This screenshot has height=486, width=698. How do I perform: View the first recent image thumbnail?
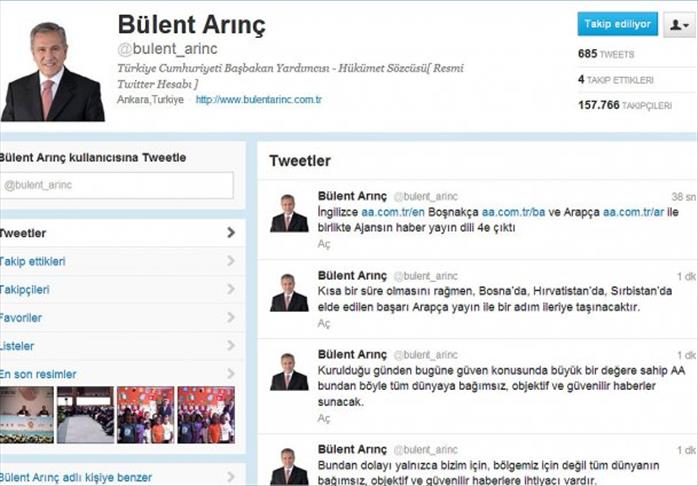click(27, 415)
